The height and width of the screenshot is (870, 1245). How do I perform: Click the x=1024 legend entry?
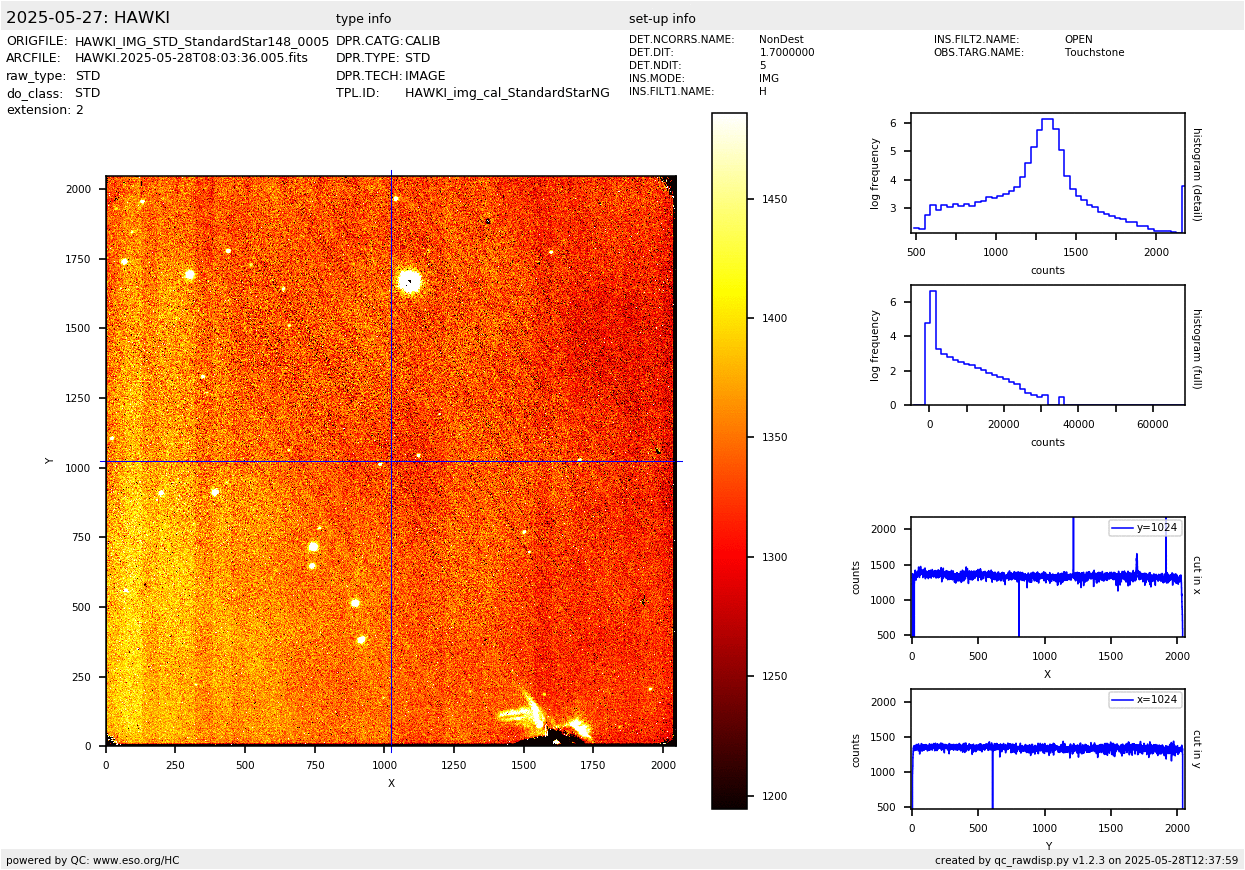point(1145,700)
